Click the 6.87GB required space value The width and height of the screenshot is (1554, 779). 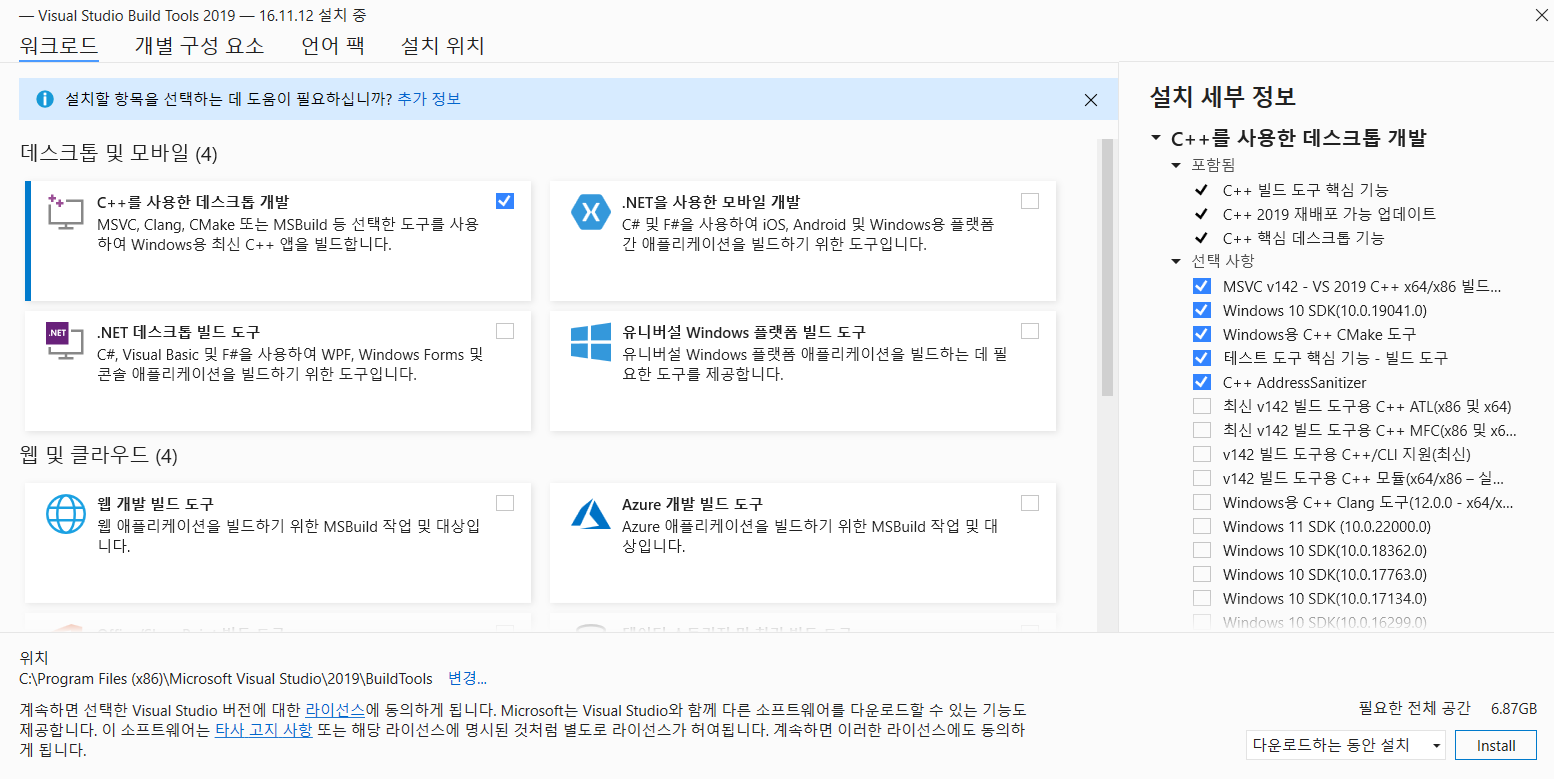tap(1514, 708)
